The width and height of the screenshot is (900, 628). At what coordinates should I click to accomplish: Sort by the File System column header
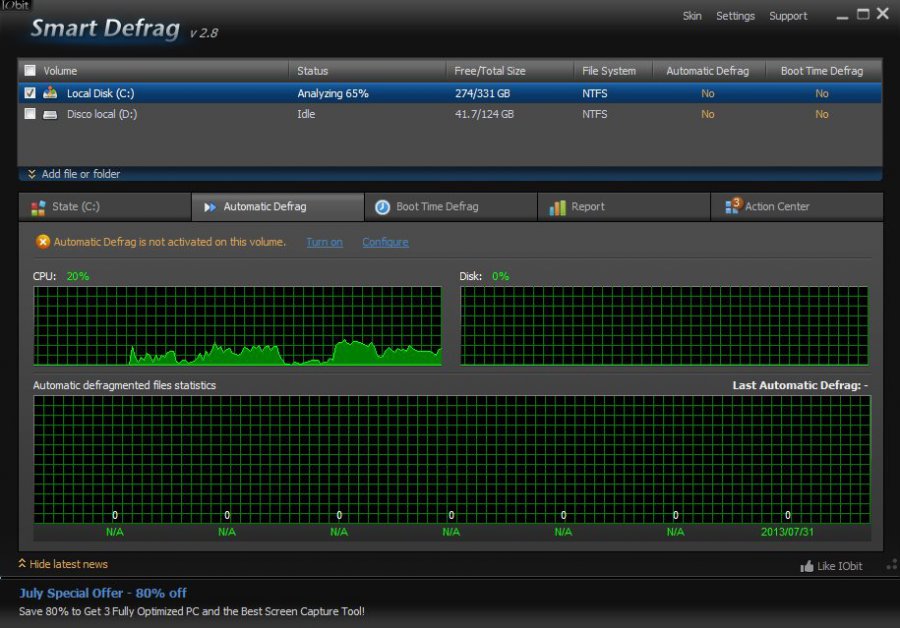[609, 71]
